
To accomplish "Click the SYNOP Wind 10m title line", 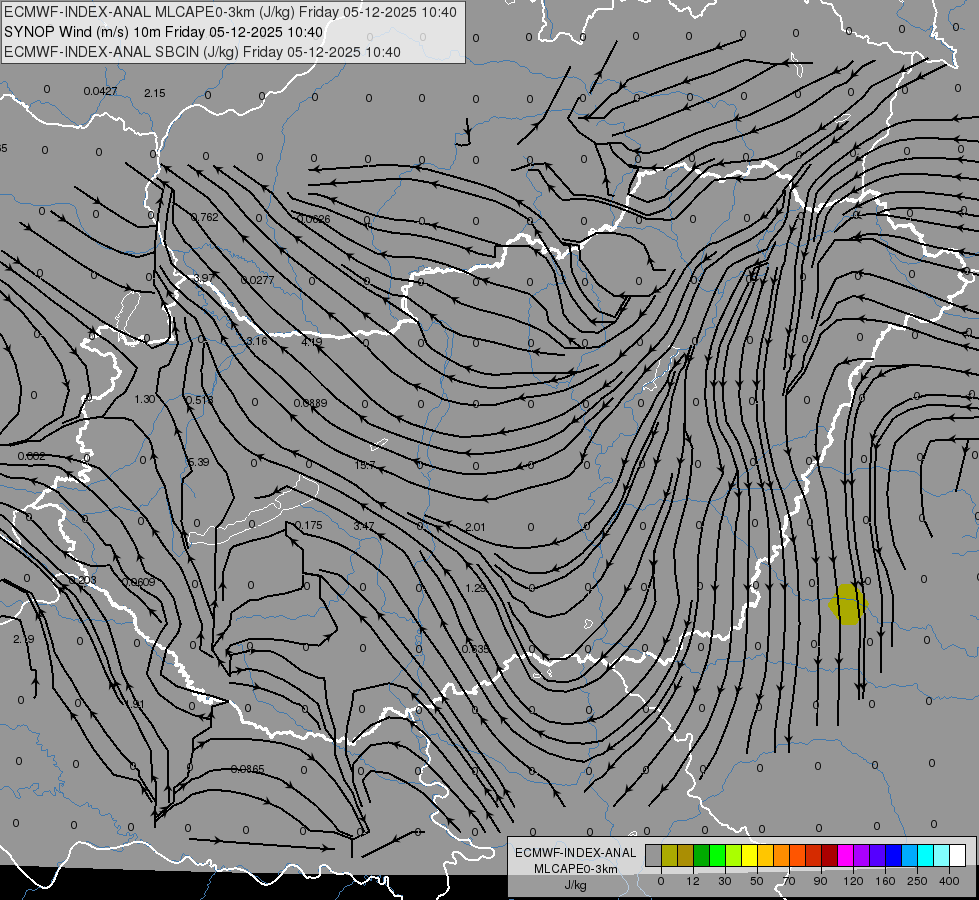I will point(164,32).
